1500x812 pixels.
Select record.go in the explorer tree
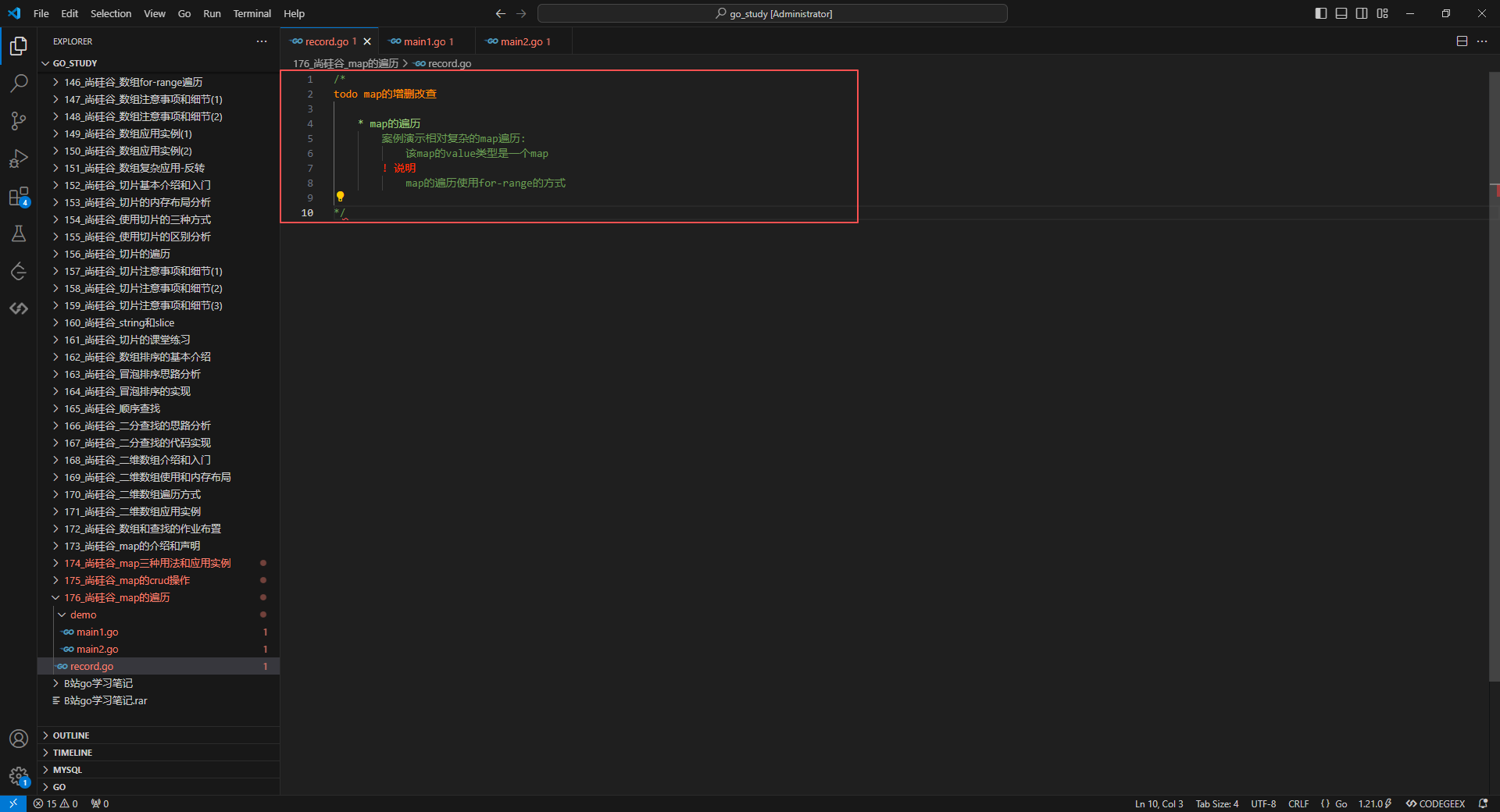[x=159, y=666]
